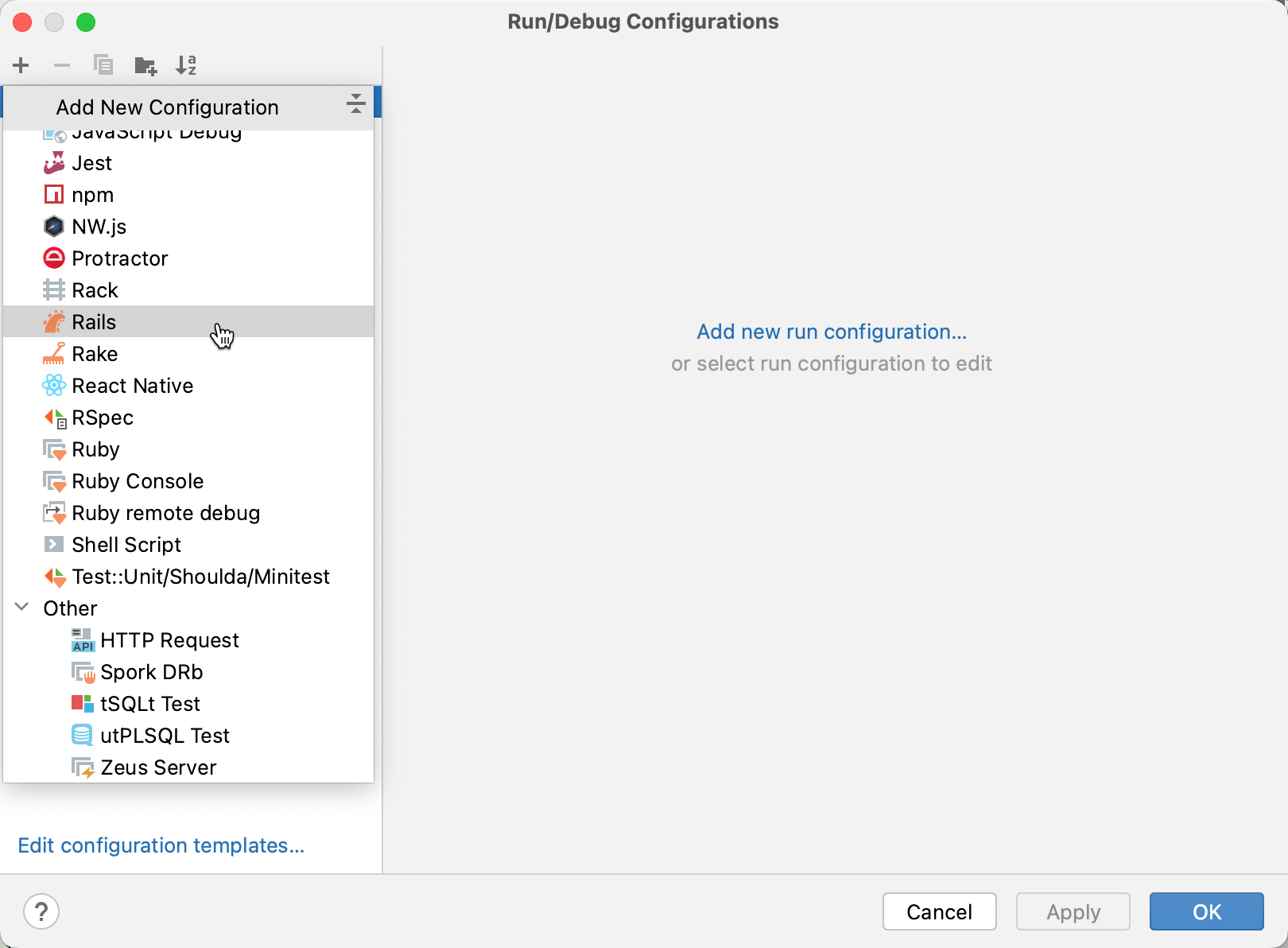Select the RSpec configuration type

point(103,417)
